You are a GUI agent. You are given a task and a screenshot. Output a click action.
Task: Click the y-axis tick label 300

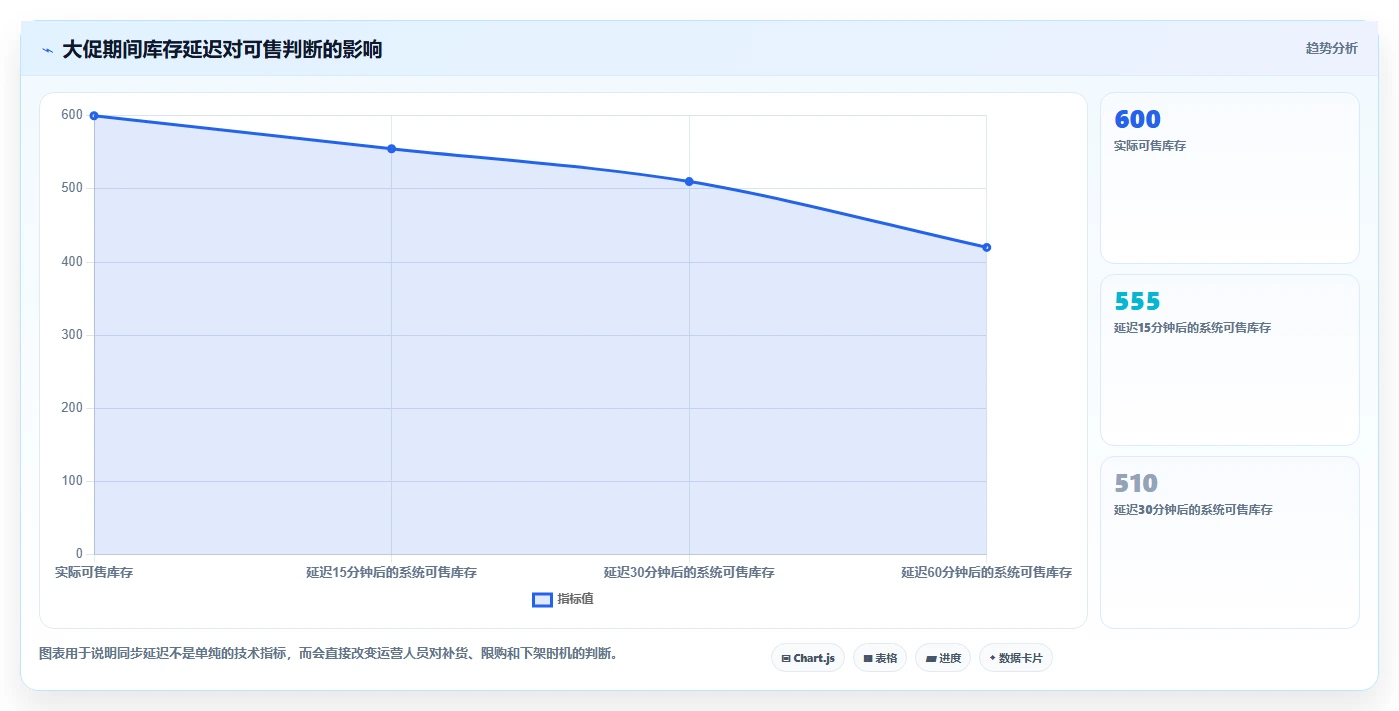tap(72, 335)
